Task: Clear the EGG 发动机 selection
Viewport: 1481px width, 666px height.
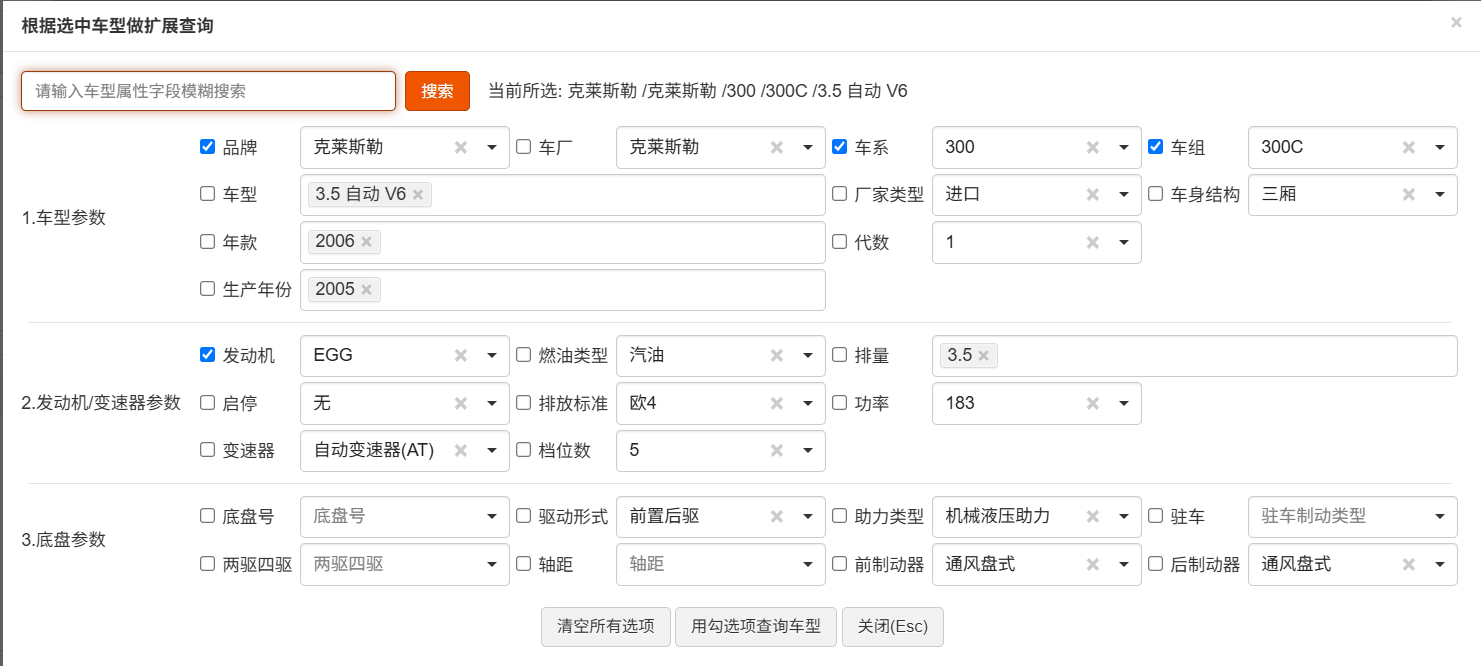Action: (x=460, y=356)
